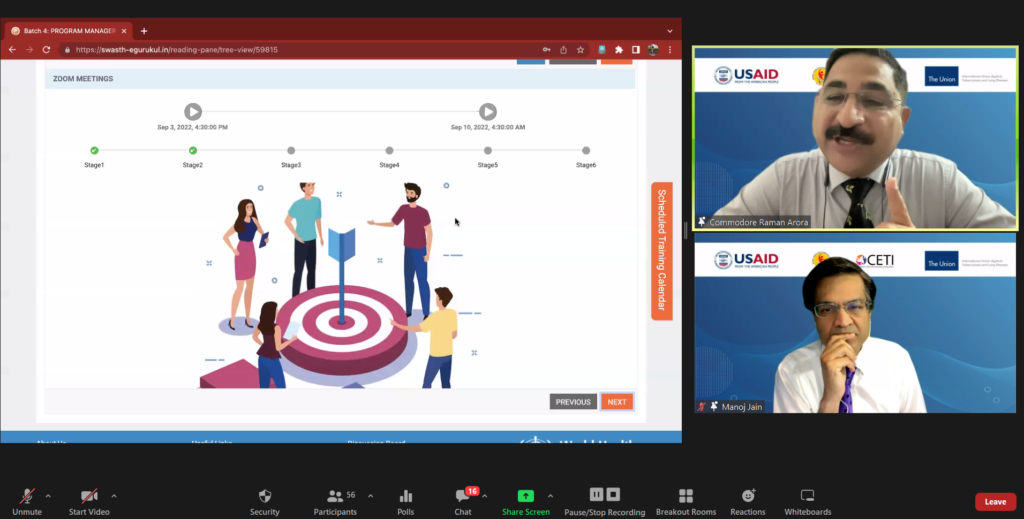
Task: Open the Extensions puzzle icon
Action: click(x=619, y=50)
